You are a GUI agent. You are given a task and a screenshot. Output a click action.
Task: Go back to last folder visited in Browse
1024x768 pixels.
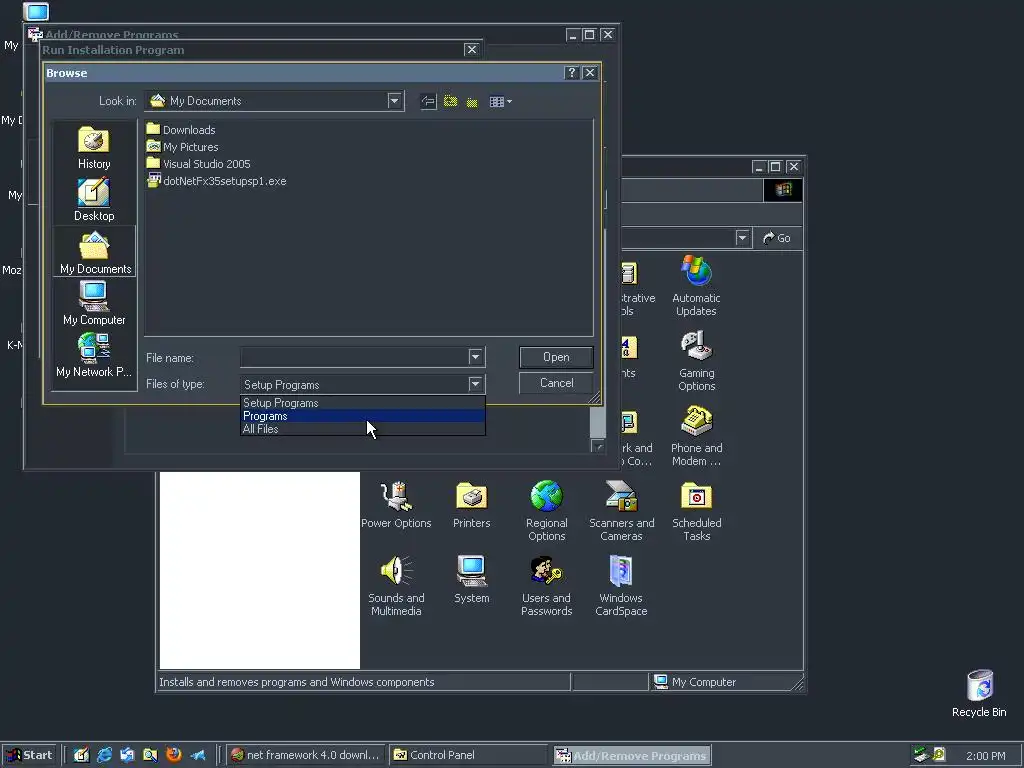pos(428,101)
